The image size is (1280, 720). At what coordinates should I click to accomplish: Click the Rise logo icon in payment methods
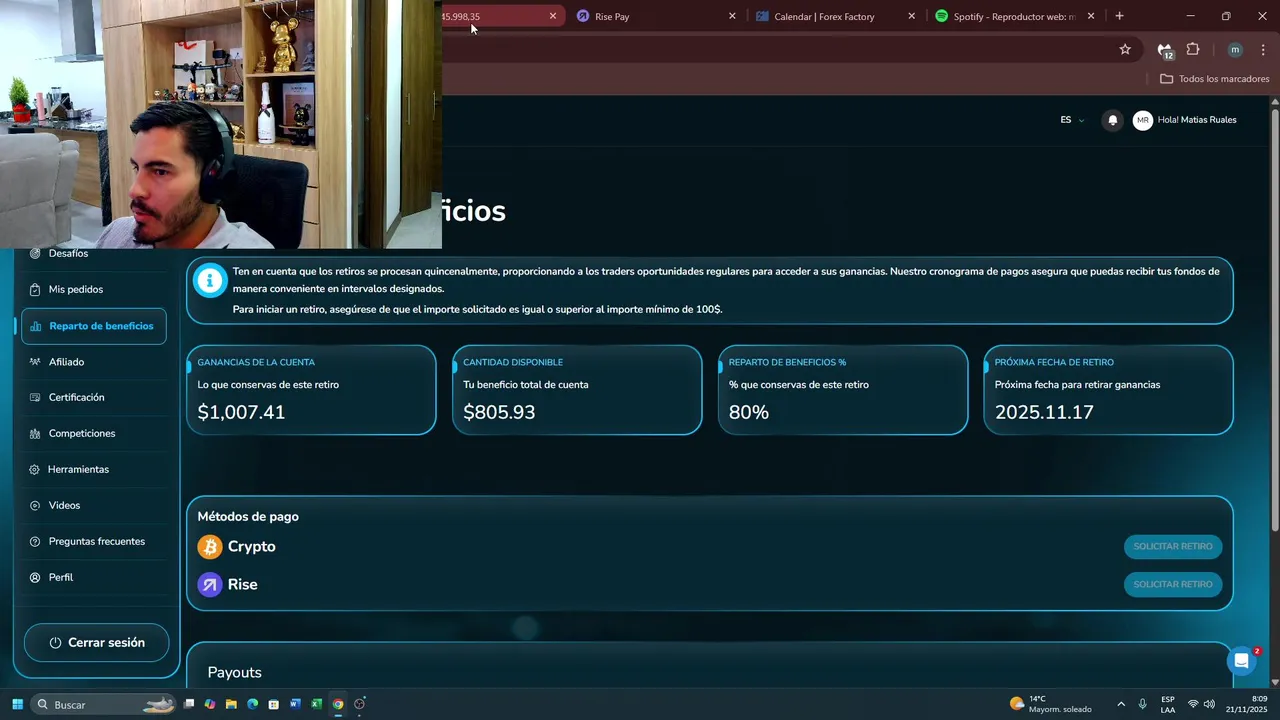(210, 584)
